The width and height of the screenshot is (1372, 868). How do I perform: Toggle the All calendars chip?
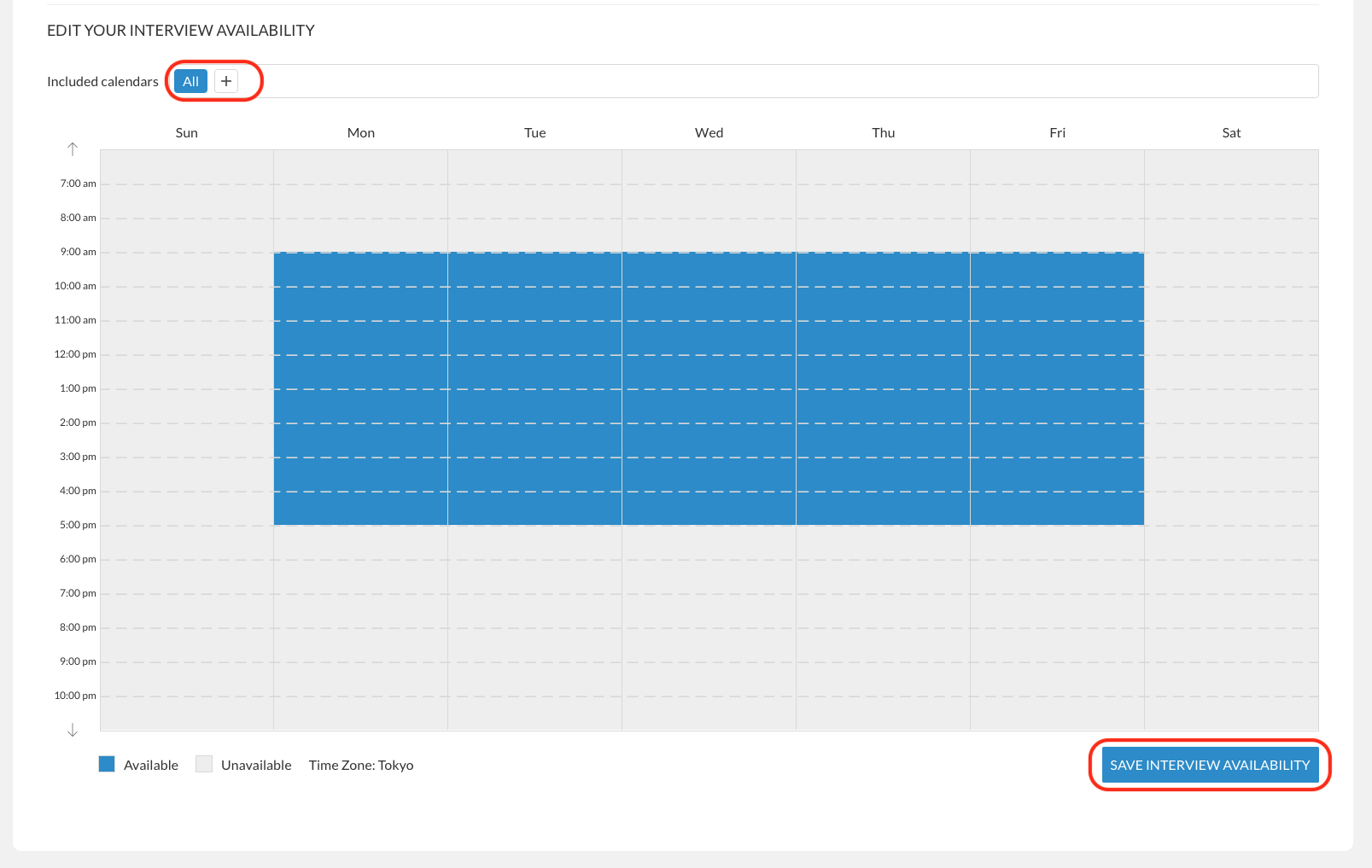(190, 80)
